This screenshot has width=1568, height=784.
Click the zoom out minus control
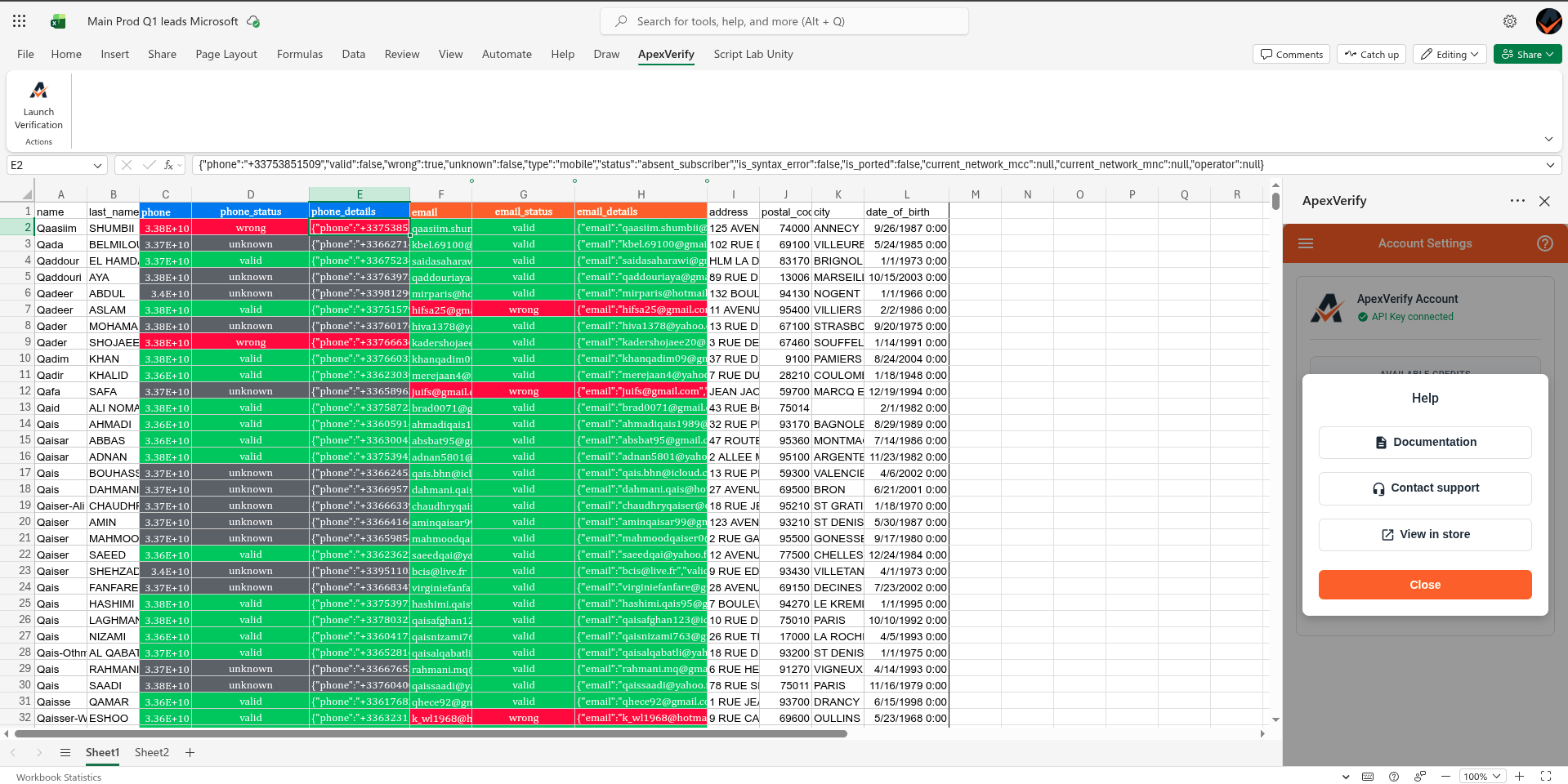pyautogui.click(x=1445, y=777)
